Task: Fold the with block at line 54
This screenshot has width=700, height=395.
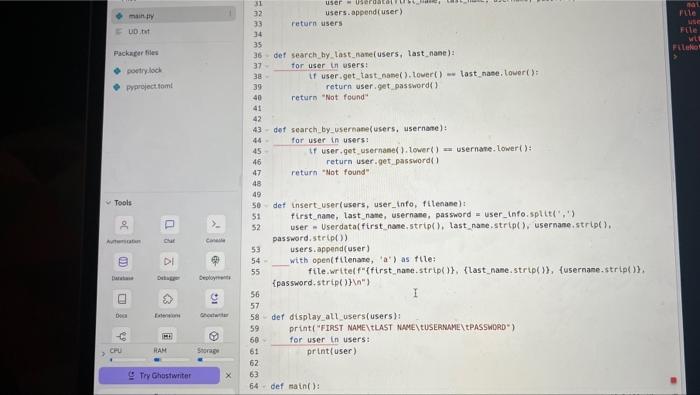Action: click(x=267, y=261)
